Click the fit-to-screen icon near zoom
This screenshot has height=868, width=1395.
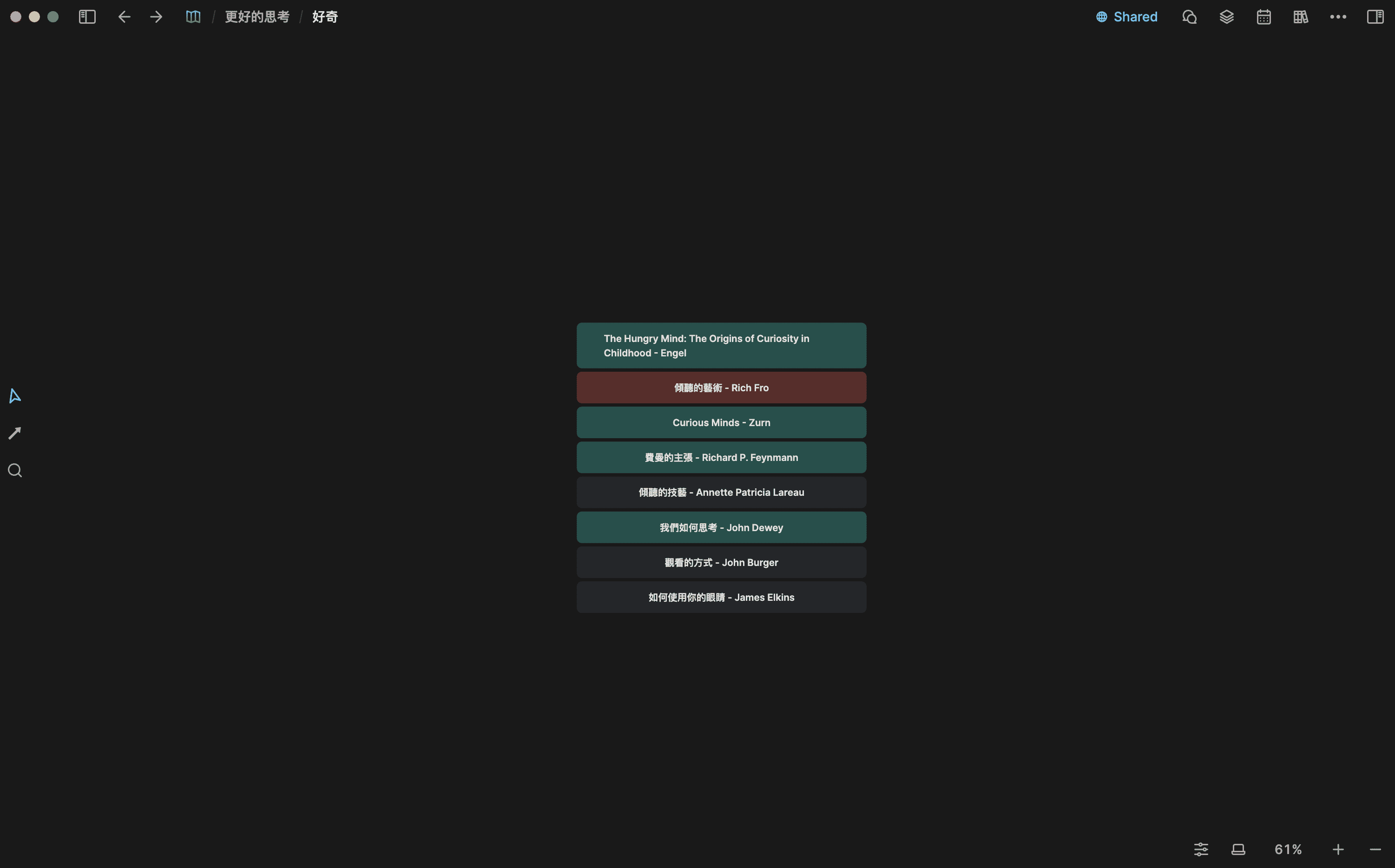coord(1238,849)
